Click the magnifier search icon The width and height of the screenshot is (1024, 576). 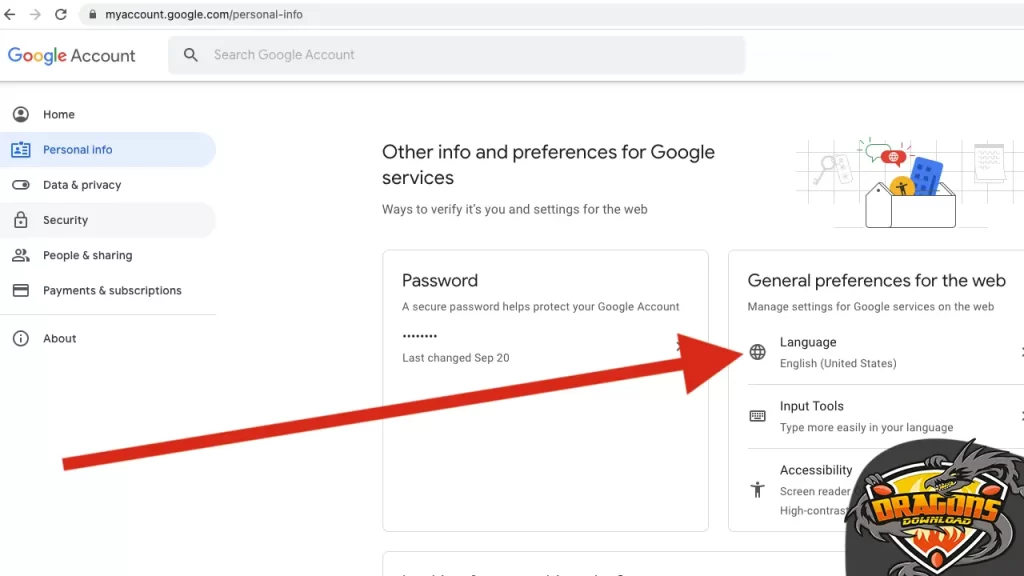(x=191, y=55)
